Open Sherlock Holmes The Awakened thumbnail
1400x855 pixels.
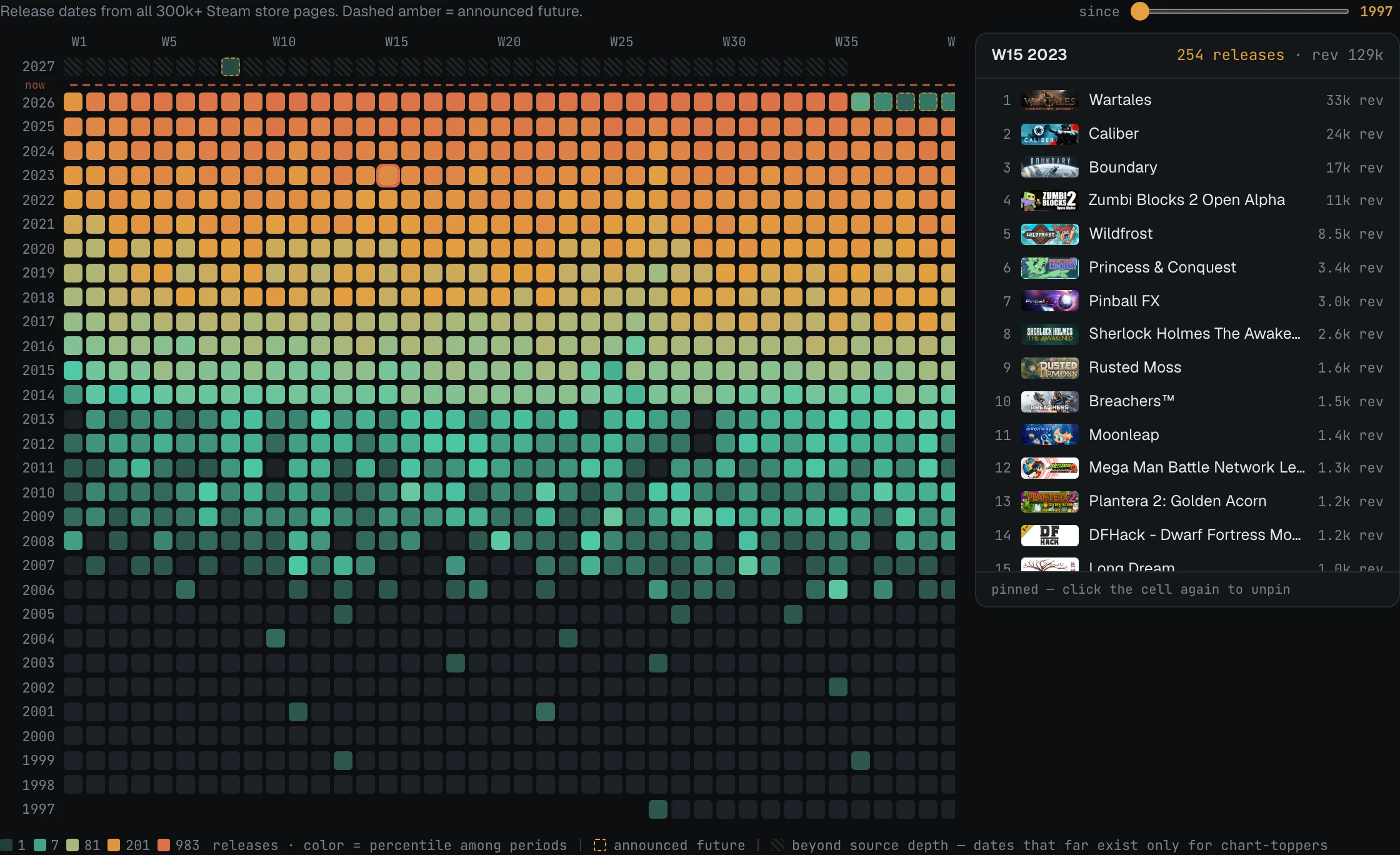(1049, 334)
